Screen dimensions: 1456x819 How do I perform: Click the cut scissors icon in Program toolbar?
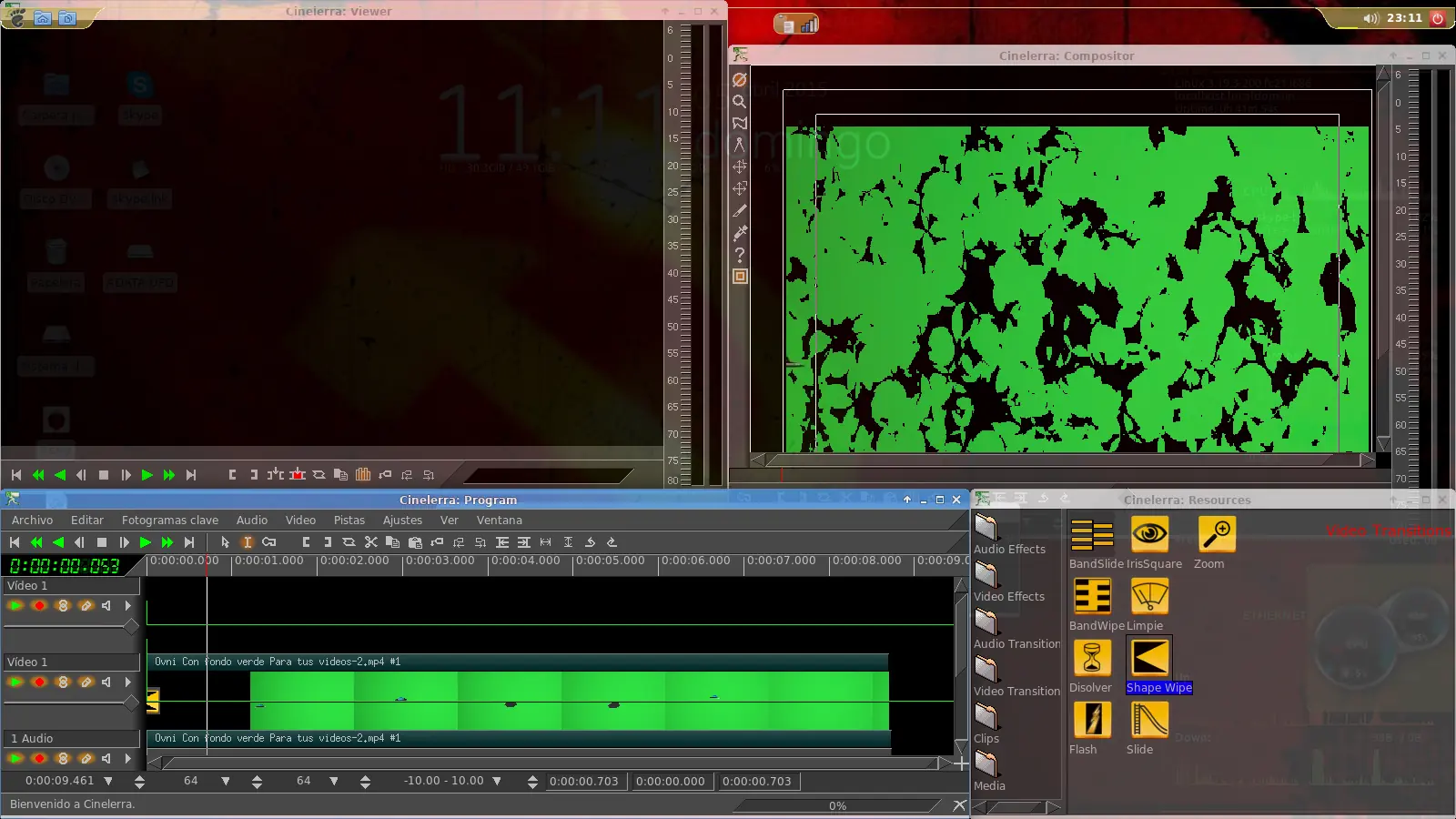(370, 542)
